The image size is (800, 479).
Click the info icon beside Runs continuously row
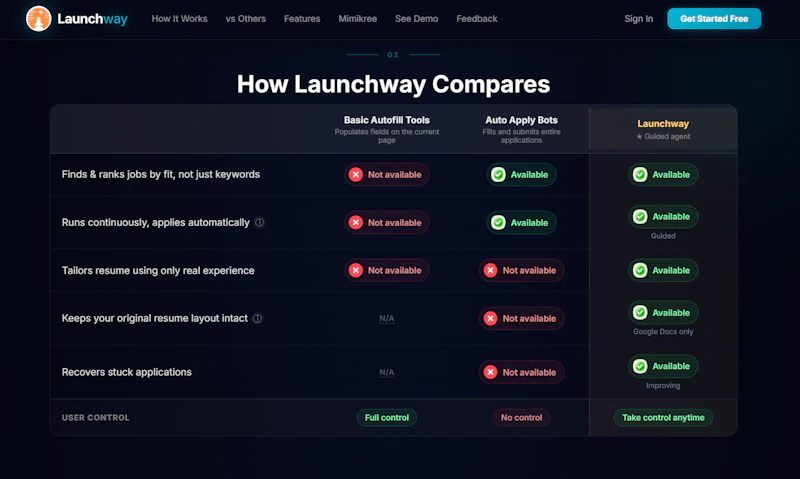point(260,222)
